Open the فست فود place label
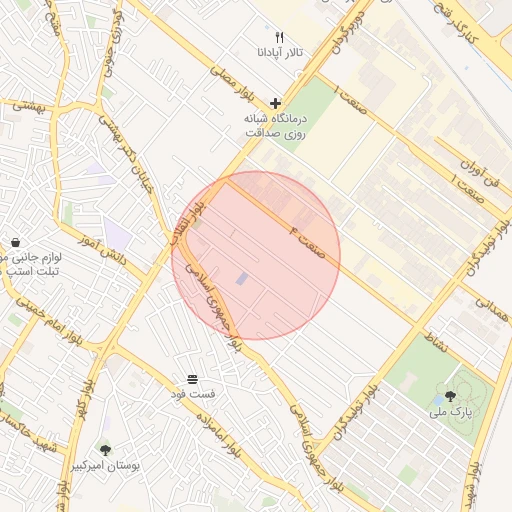Viewport: 512px width, 512px height. (193, 394)
